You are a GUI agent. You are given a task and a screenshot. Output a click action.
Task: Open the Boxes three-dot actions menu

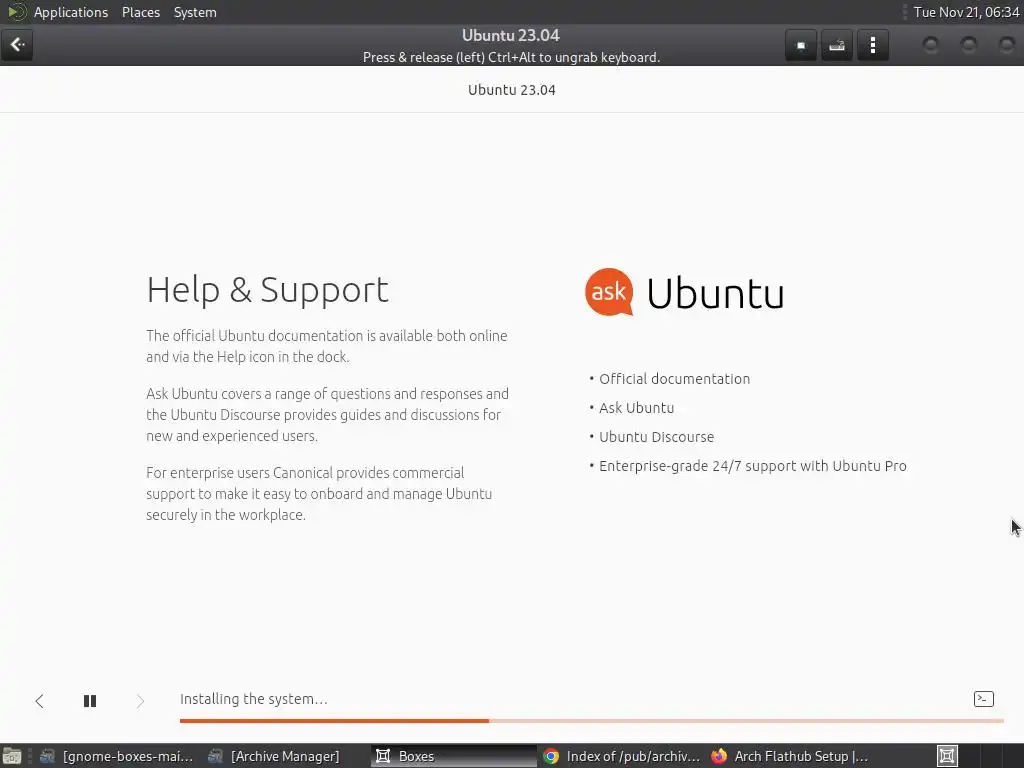872,45
